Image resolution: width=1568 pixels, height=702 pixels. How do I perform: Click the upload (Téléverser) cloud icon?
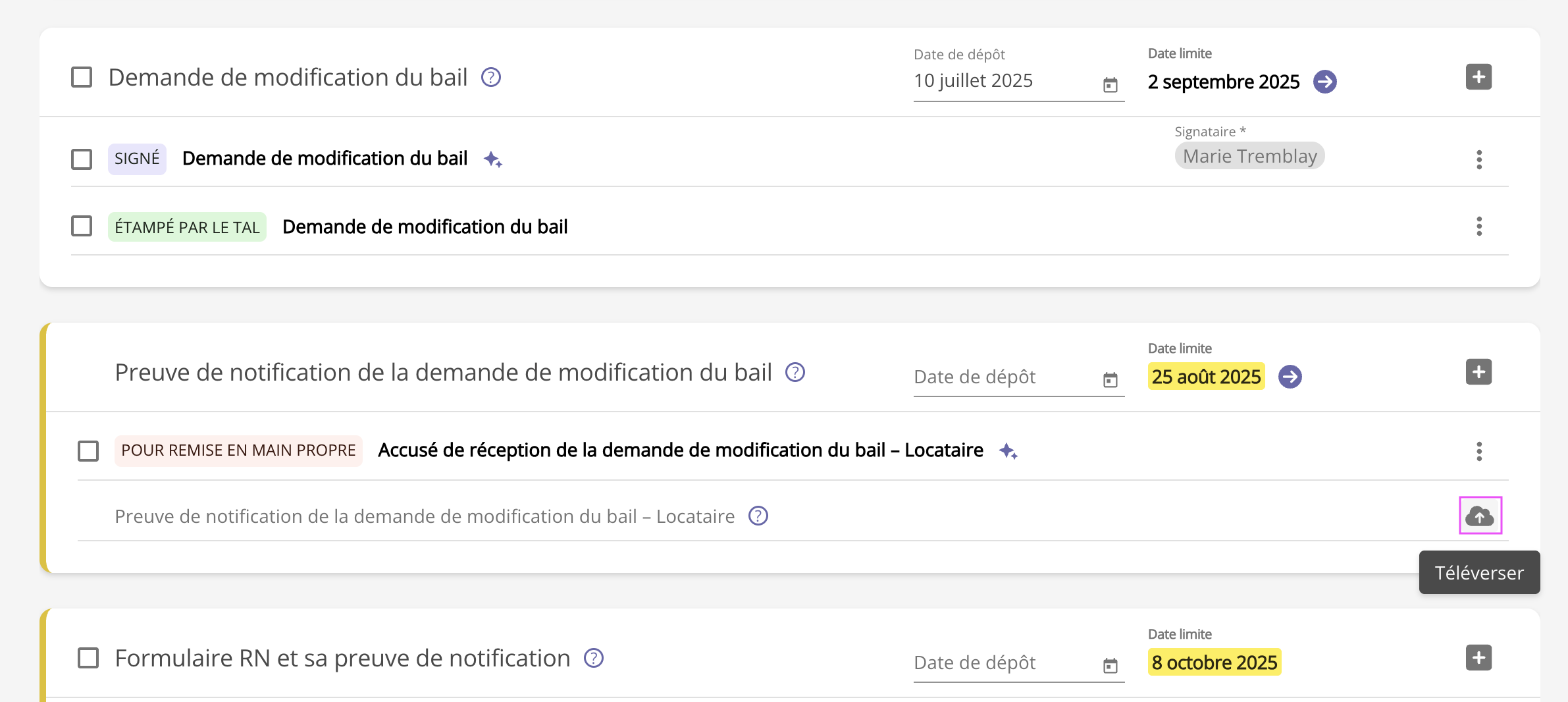point(1480,516)
